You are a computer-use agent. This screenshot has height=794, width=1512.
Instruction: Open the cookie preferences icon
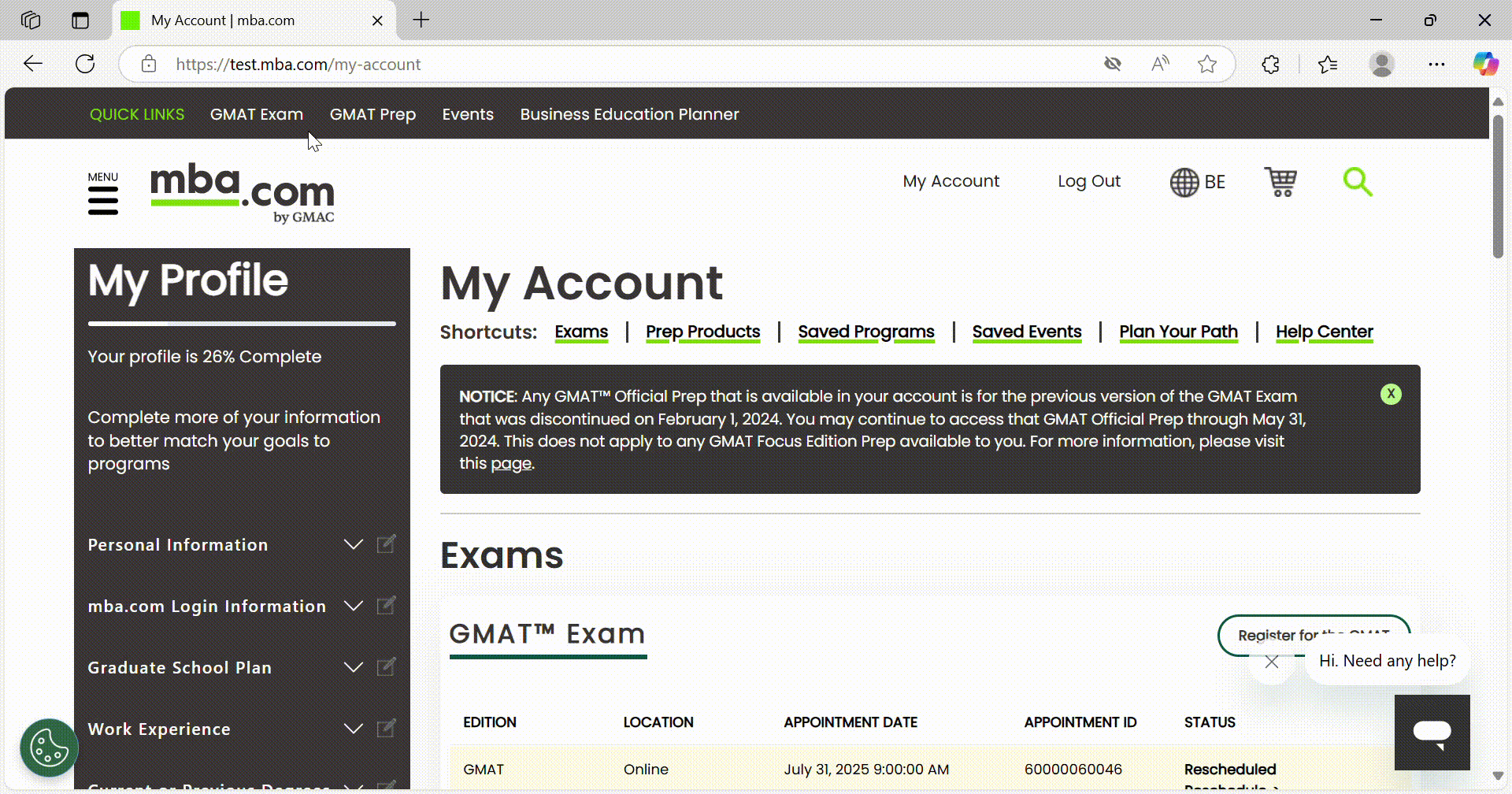tap(49, 748)
